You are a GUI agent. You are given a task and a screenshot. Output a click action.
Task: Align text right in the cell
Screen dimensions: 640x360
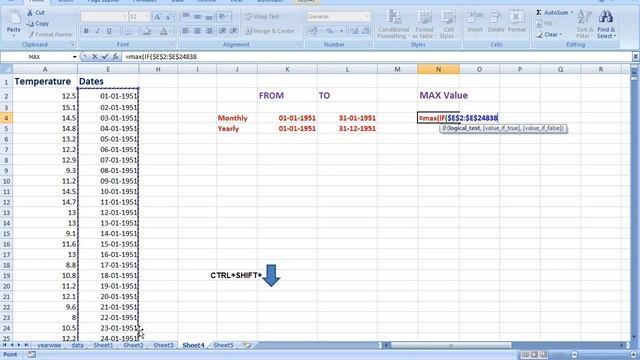point(209,31)
